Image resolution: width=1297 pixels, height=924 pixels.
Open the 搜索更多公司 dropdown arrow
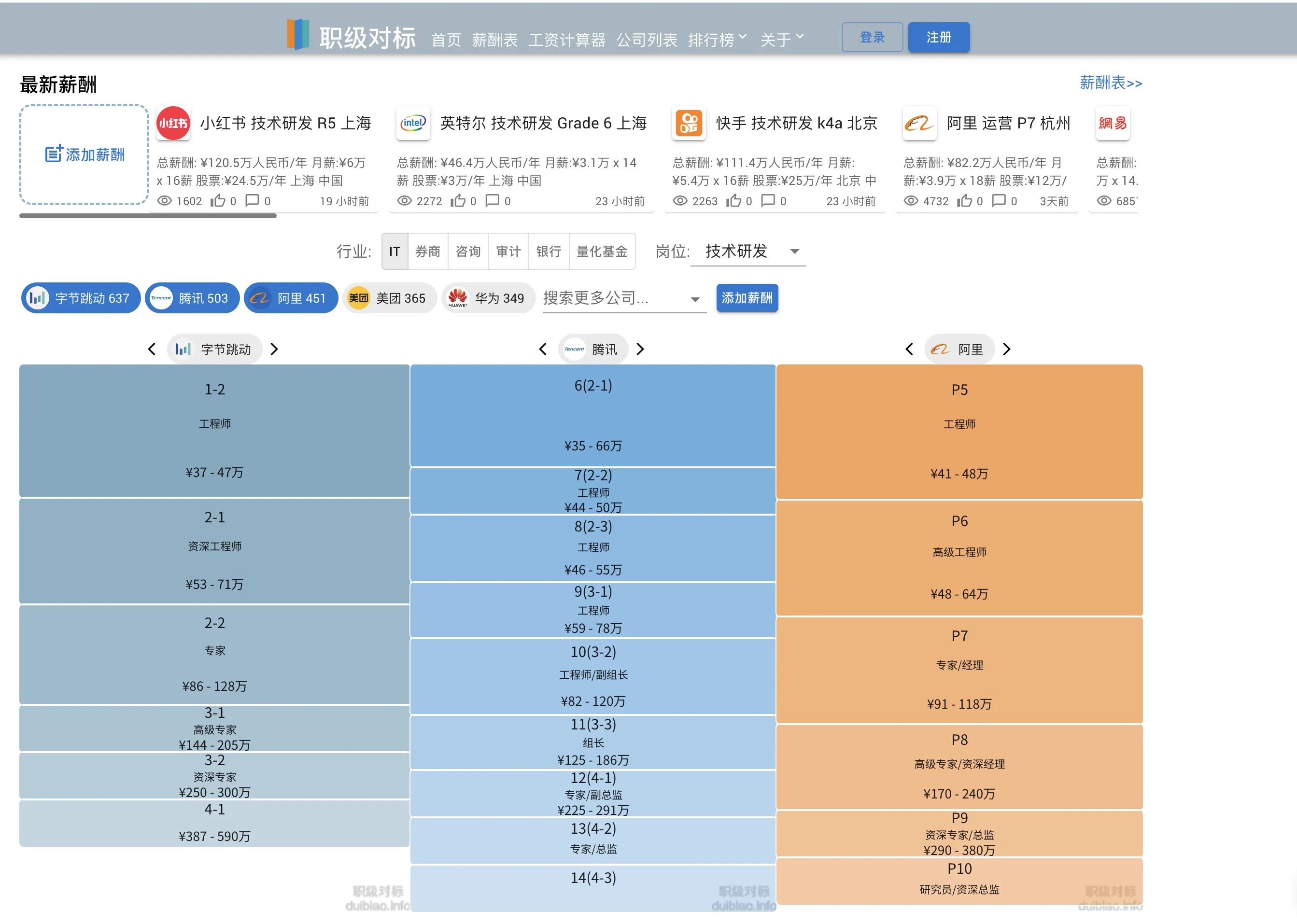(695, 299)
